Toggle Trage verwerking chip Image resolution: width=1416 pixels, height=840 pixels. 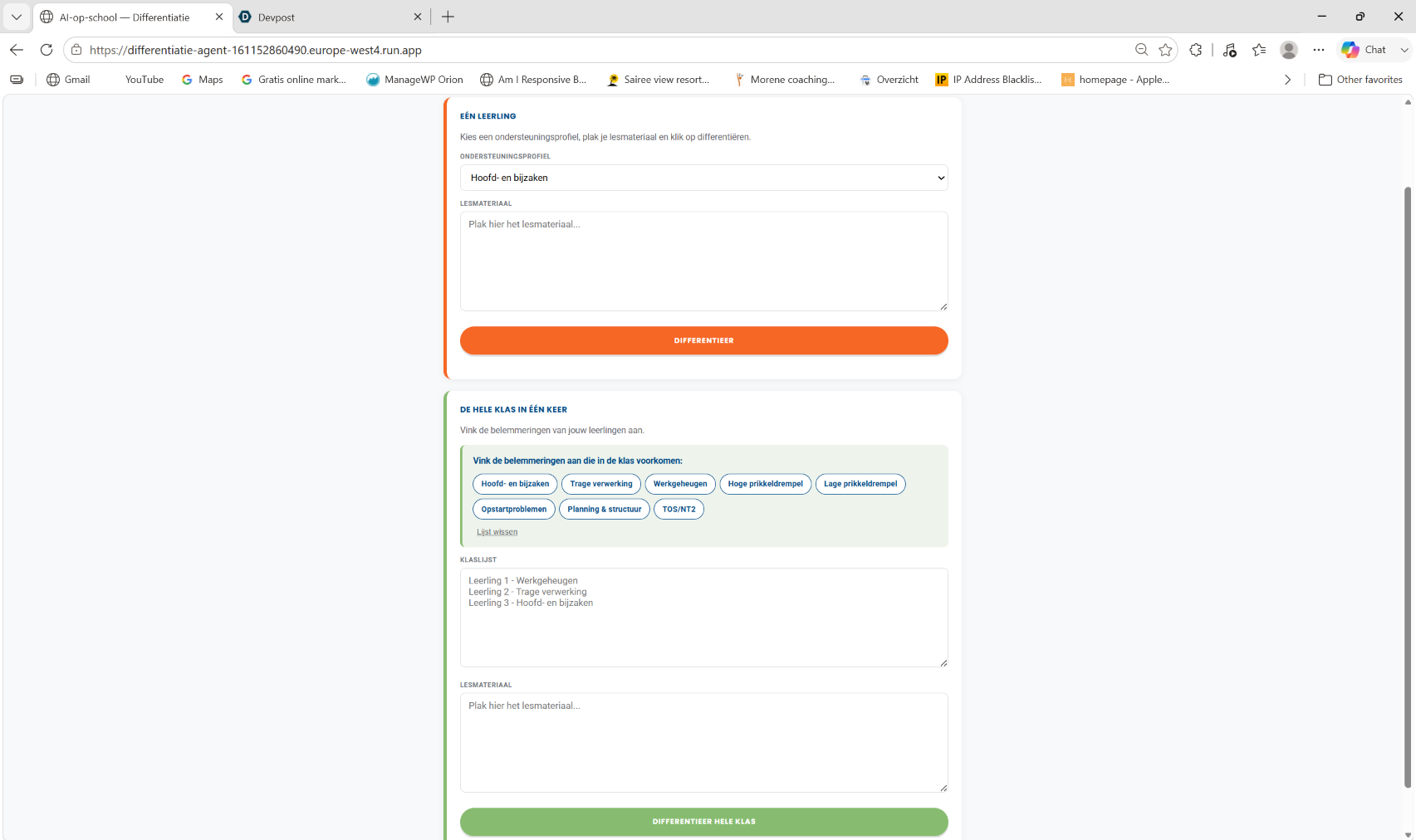click(601, 484)
